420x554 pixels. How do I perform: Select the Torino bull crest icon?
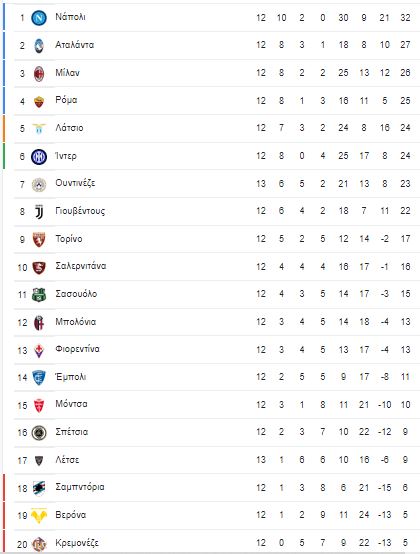pyautogui.click(x=39, y=240)
